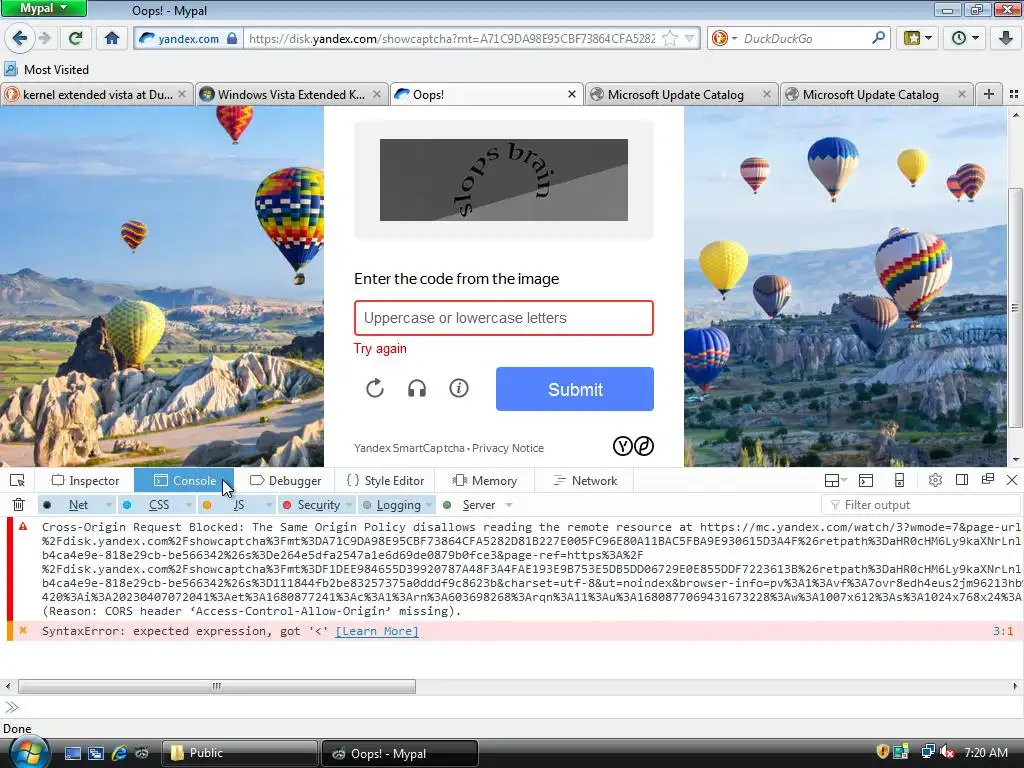Click the forward navigation arrow
Viewport: 1024px width, 768px height.
click(45, 38)
